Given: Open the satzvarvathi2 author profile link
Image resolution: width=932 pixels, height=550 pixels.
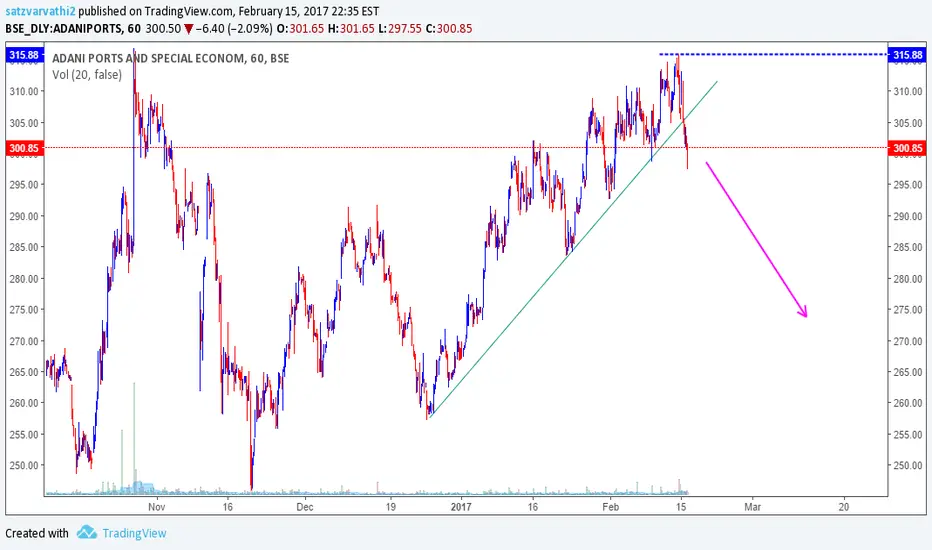Looking at the screenshot, I should 40,11.
